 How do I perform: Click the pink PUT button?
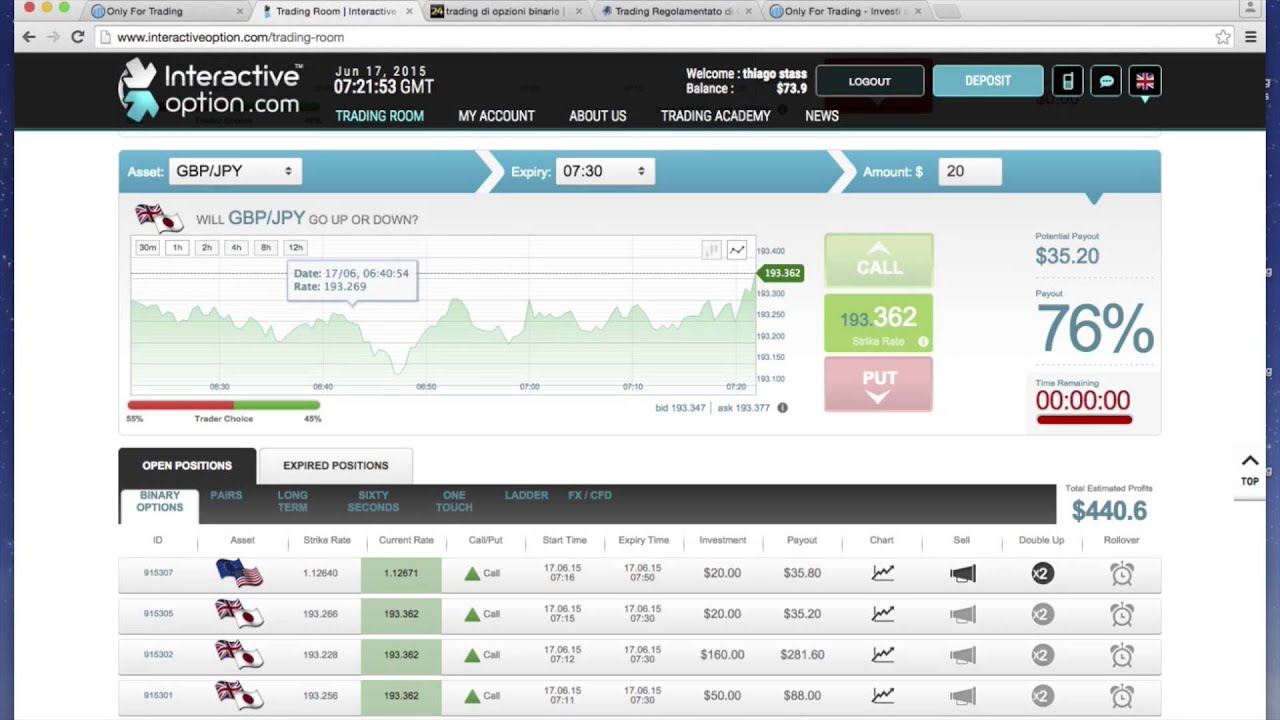tap(879, 384)
